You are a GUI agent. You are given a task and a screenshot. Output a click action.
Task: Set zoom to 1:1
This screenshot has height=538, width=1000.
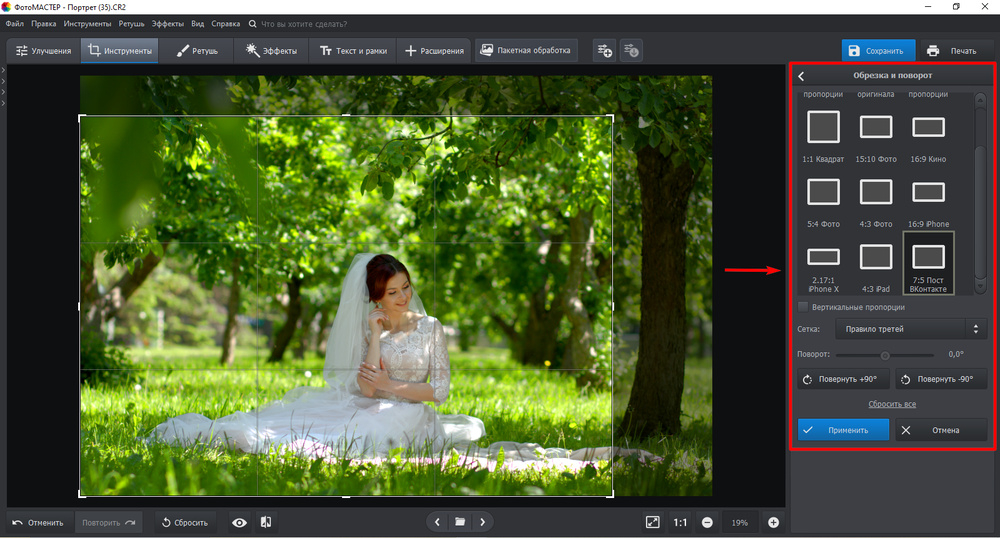coord(680,522)
